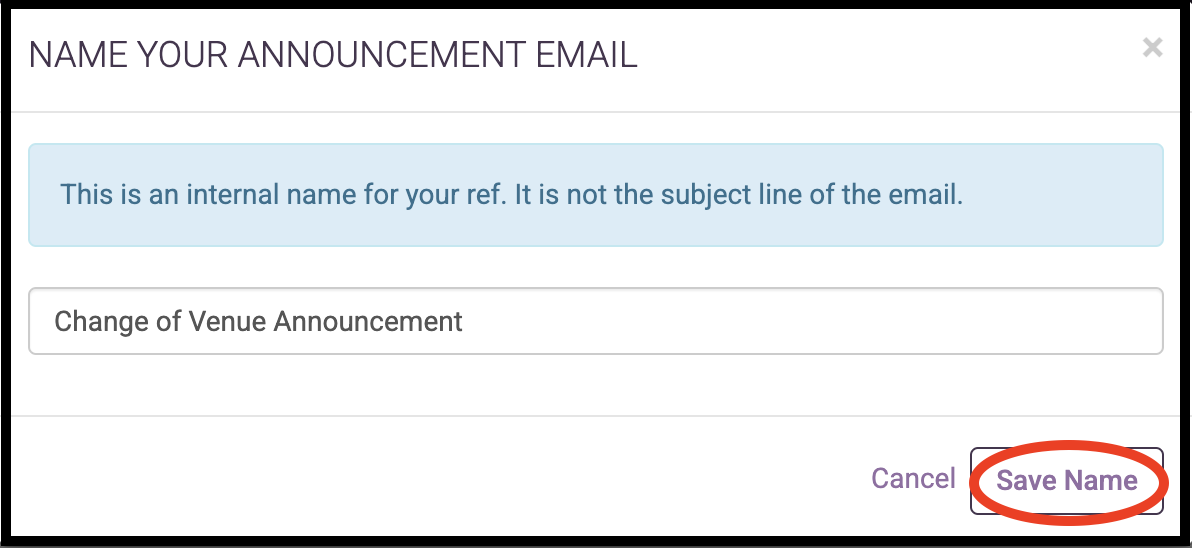Click the Name Your Announcement Email heading
Screen dimensions: 1192x548
pos(333,54)
